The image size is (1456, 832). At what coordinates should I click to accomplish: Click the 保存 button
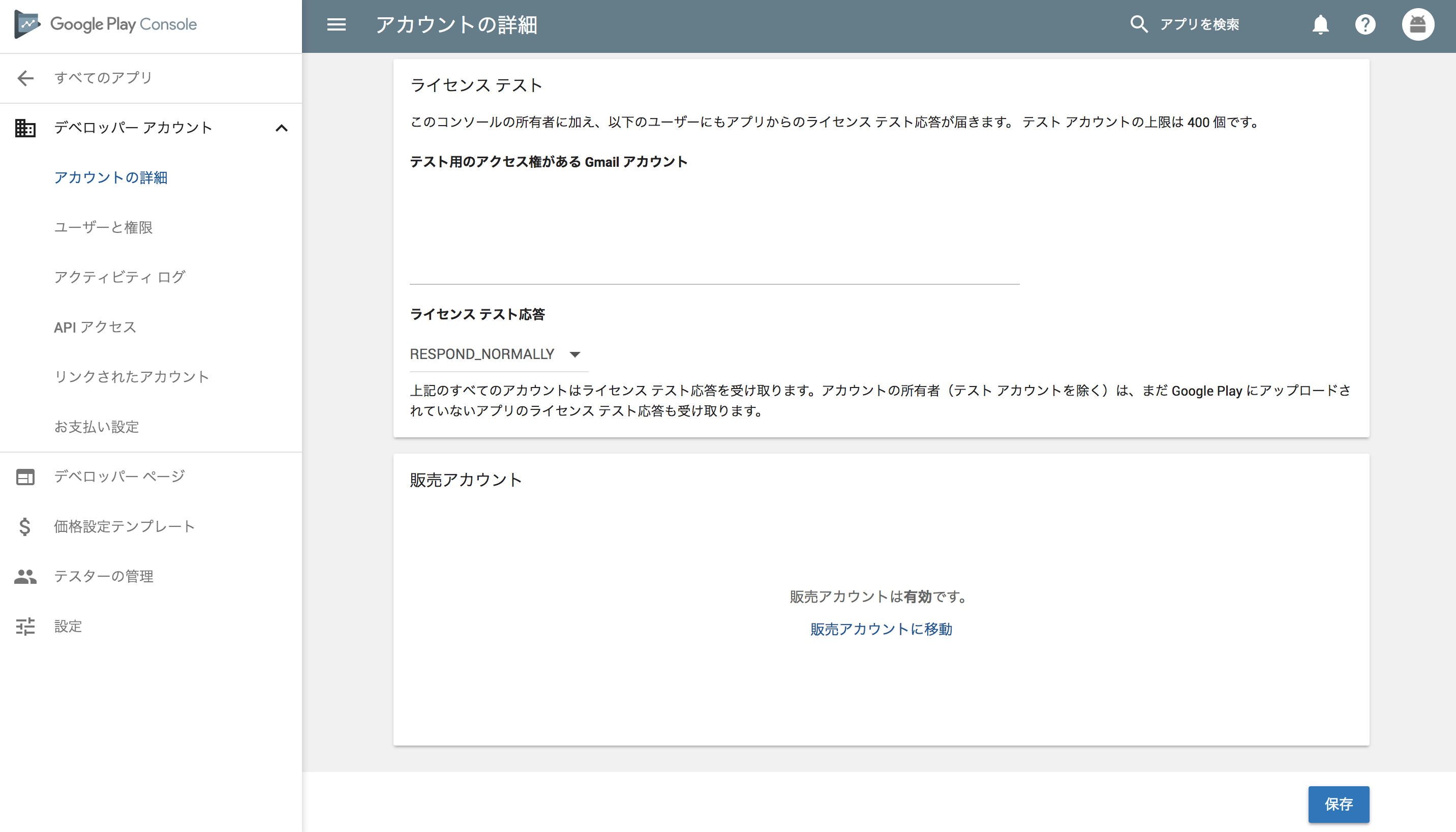coord(1339,804)
